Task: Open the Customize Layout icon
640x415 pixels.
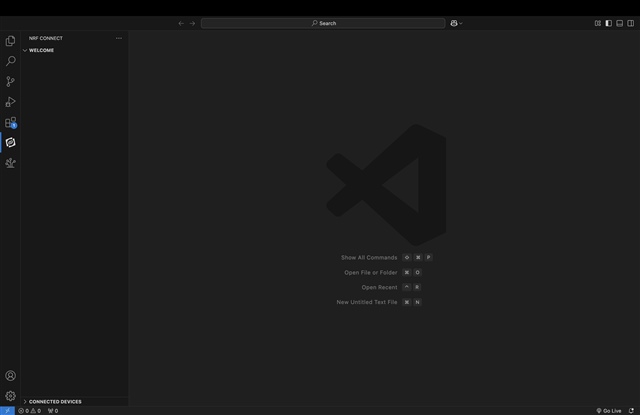Action: pyautogui.click(x=598, y=23)
